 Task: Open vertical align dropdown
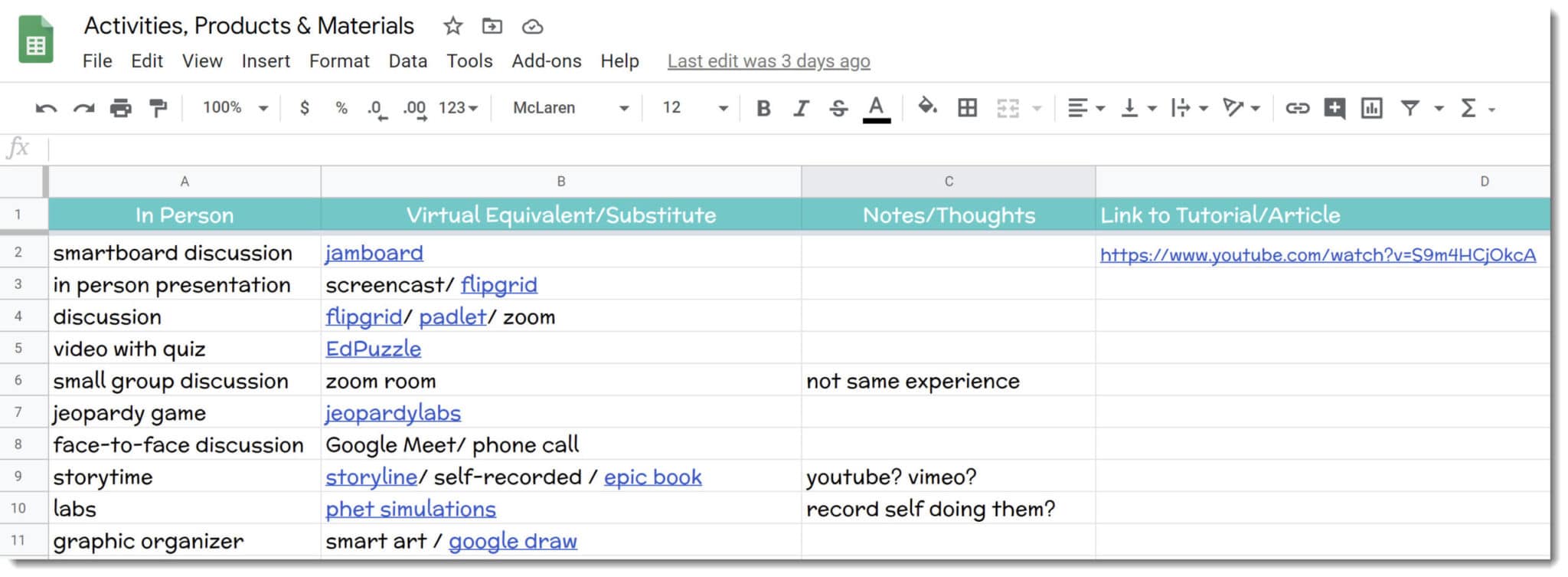pos(1138,108)
